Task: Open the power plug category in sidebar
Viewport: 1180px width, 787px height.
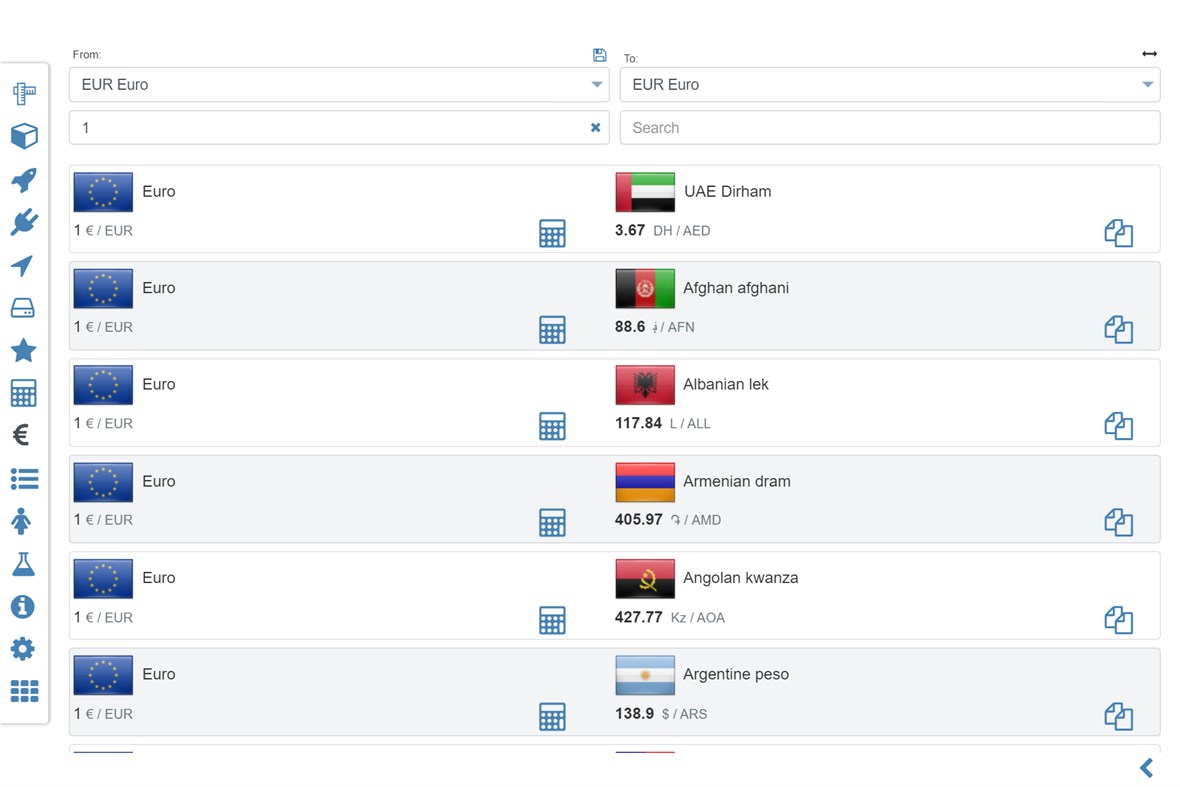Action: coord(24,222)
